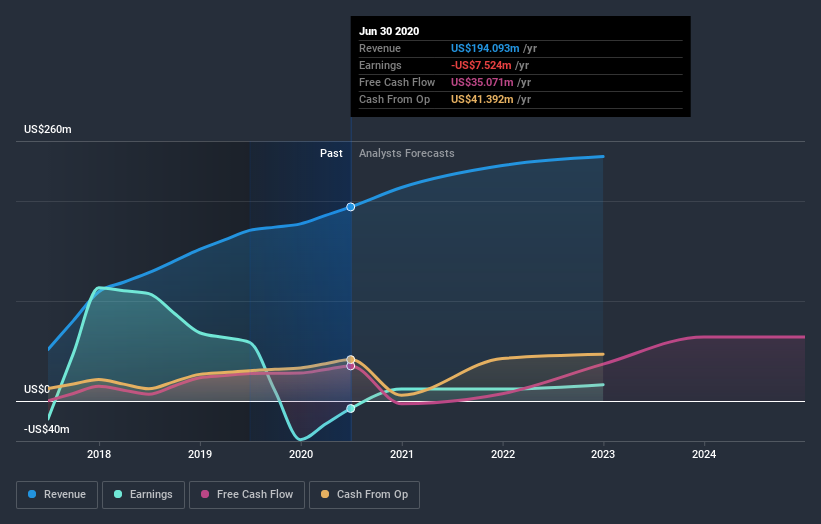Click the -US$7.524m earnings value in tooltip
Screen dimensions: 821x524
(481, 65)
